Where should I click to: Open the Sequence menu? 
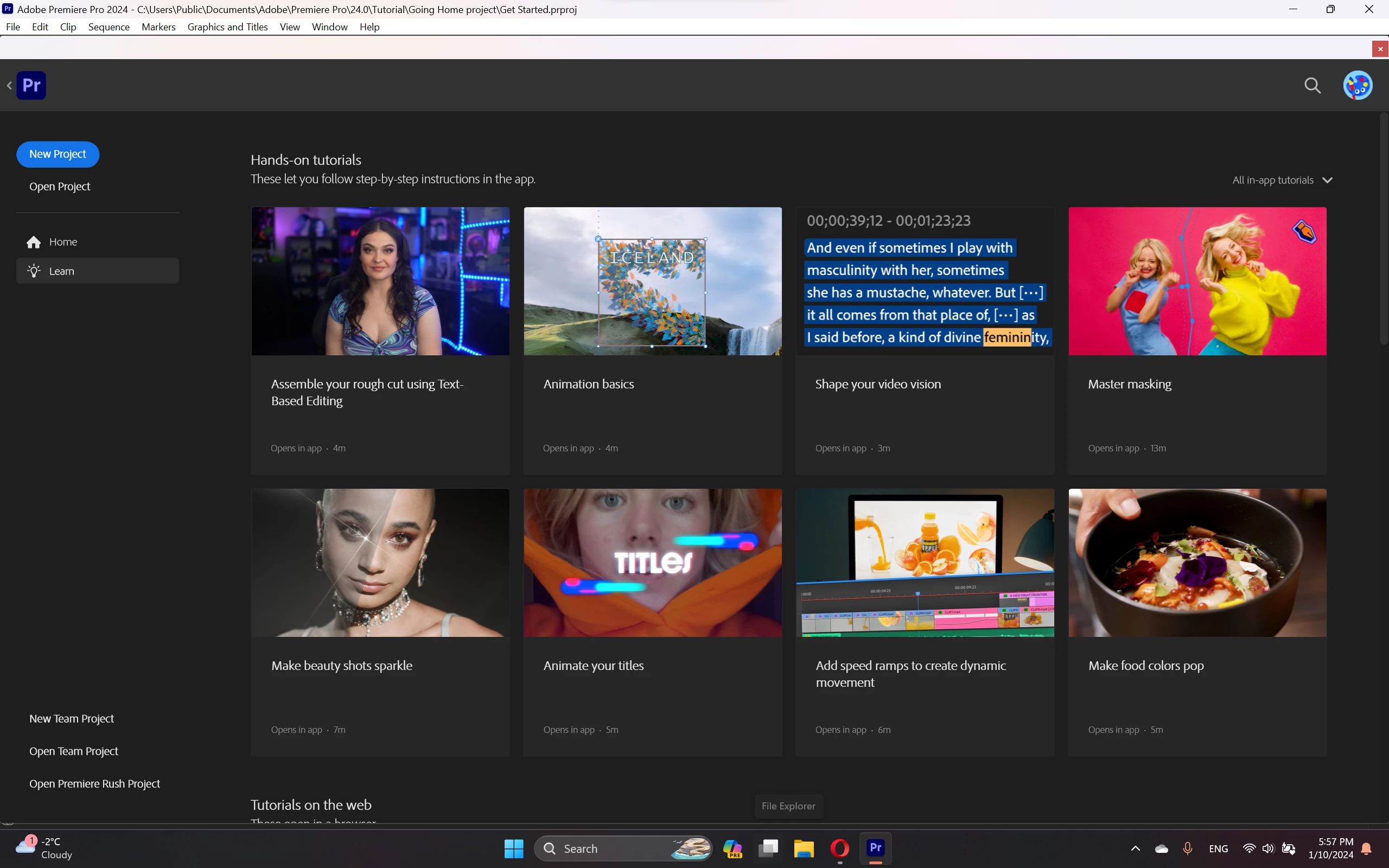(x=109, y=27)
